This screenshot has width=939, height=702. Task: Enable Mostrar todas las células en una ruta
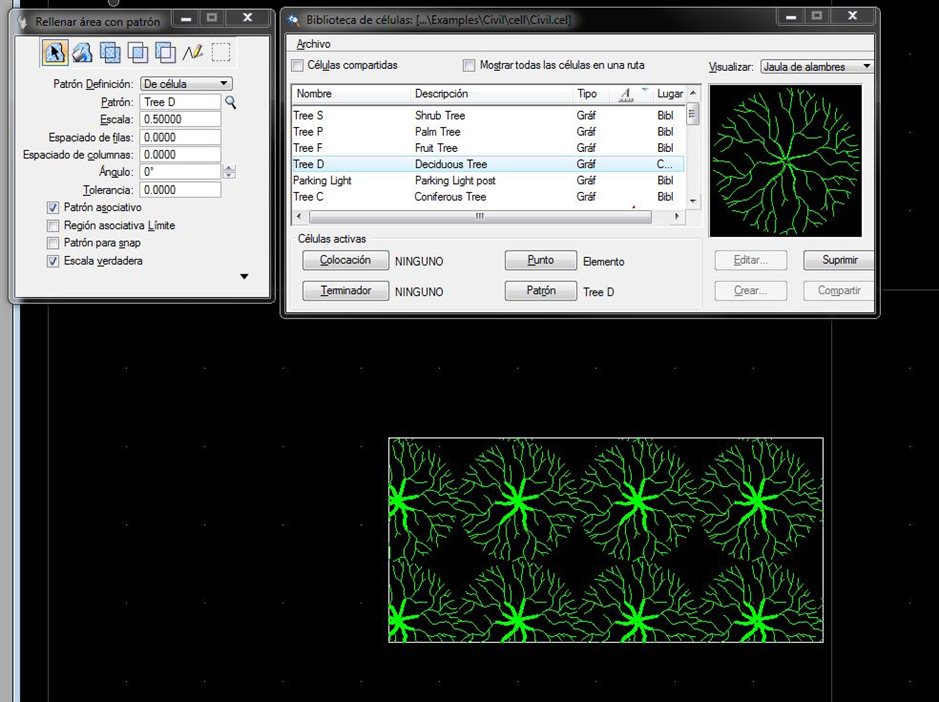(x=469, y=65)
